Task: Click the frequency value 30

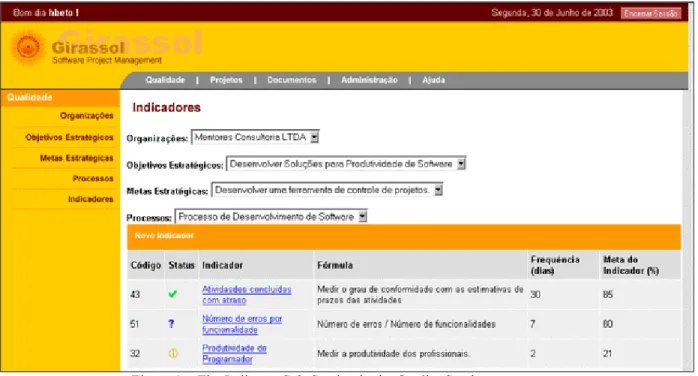Action: 535,295
